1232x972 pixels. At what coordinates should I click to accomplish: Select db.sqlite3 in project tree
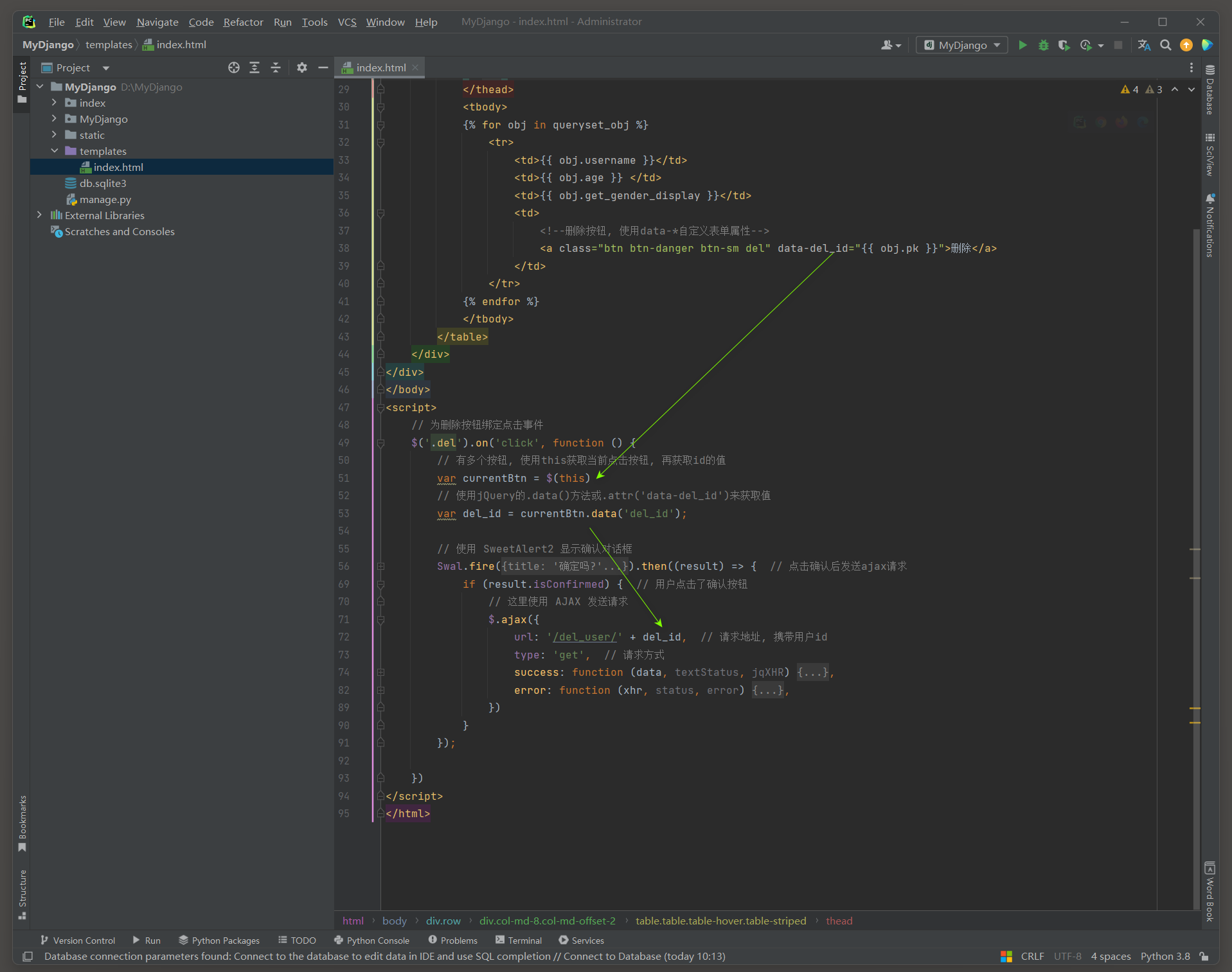(x=103, y=183)
